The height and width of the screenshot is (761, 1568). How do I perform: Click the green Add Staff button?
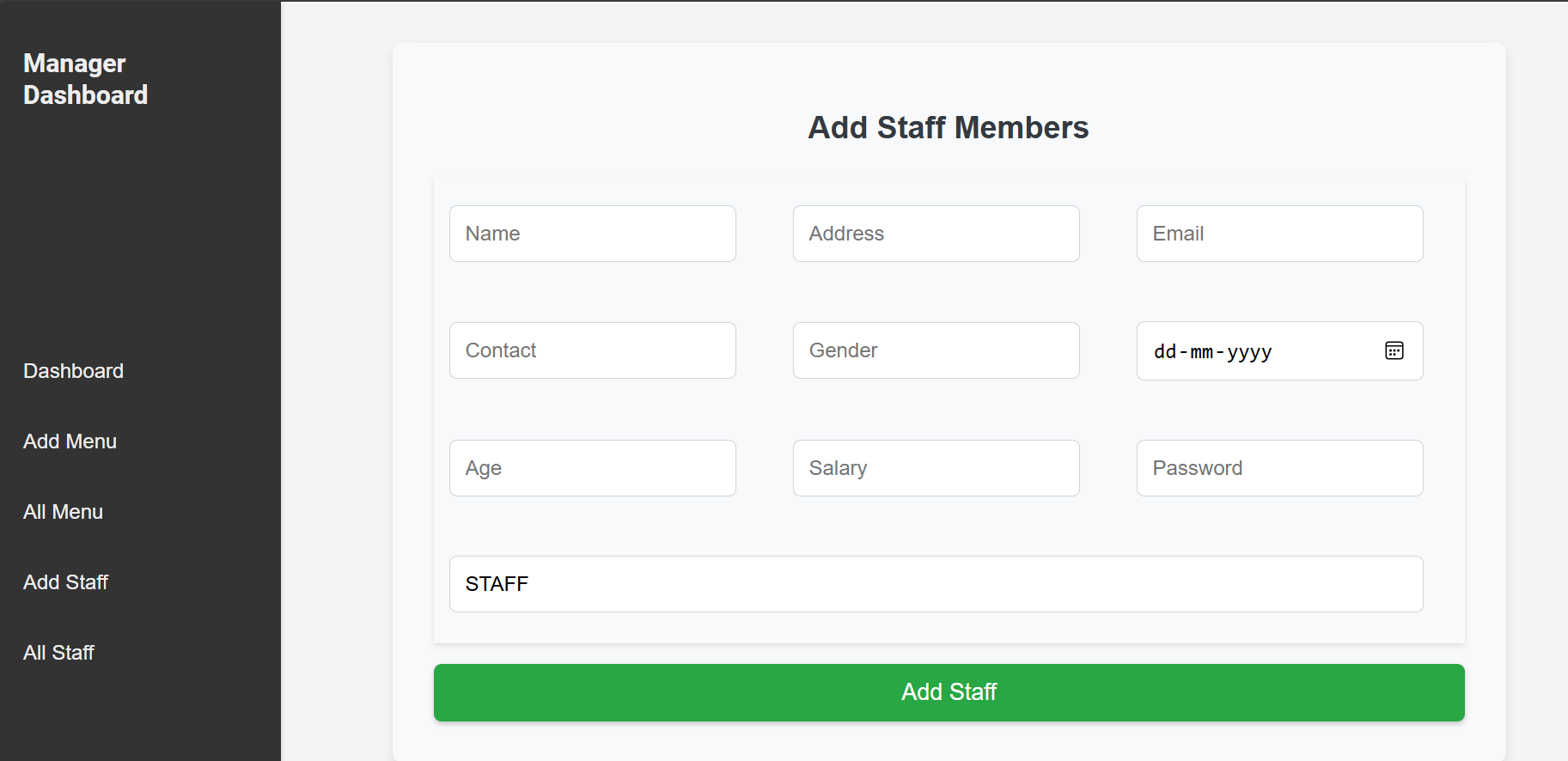pos(949,692)
